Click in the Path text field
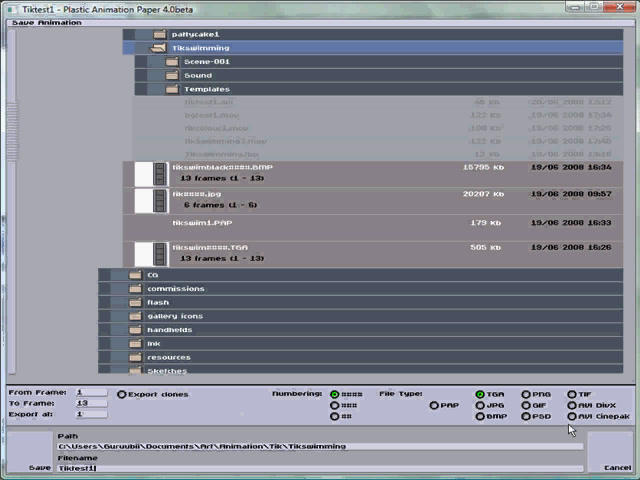Viewport: 640px width, 480px height. point(320,447)
